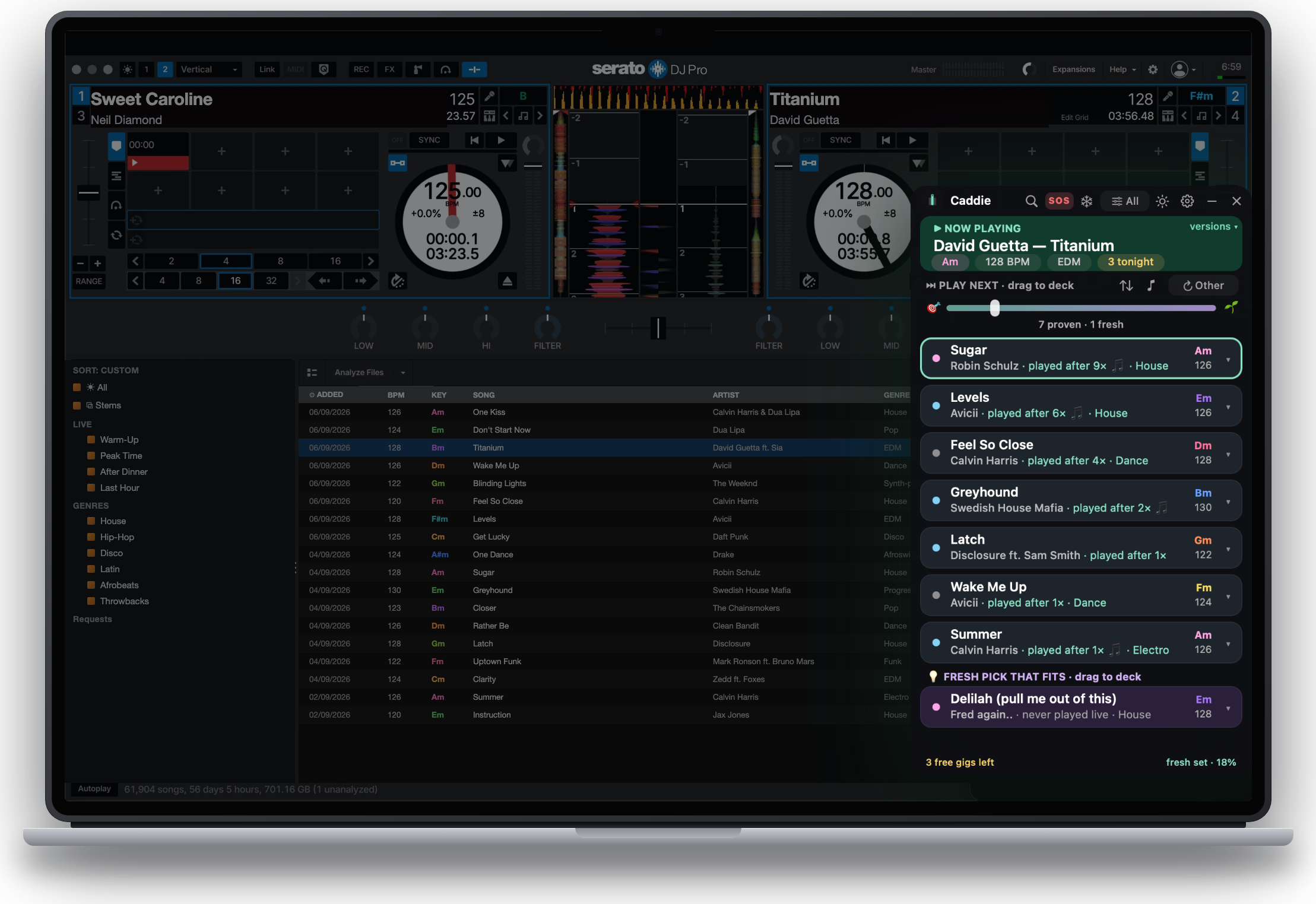This screenshot has height=904, width=1316.
Task: Click deck 2 previous track button
Action: (x=885, y=140)
